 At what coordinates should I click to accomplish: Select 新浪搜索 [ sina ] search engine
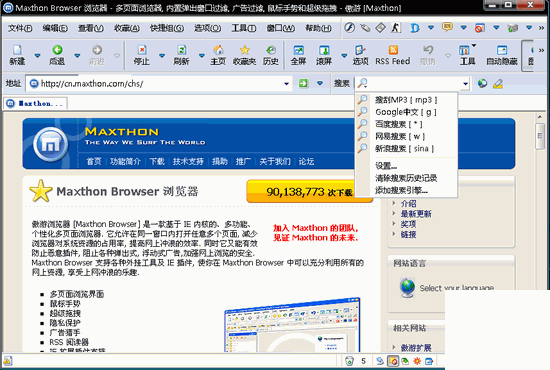pyautogui.click(x=406, y=148)
